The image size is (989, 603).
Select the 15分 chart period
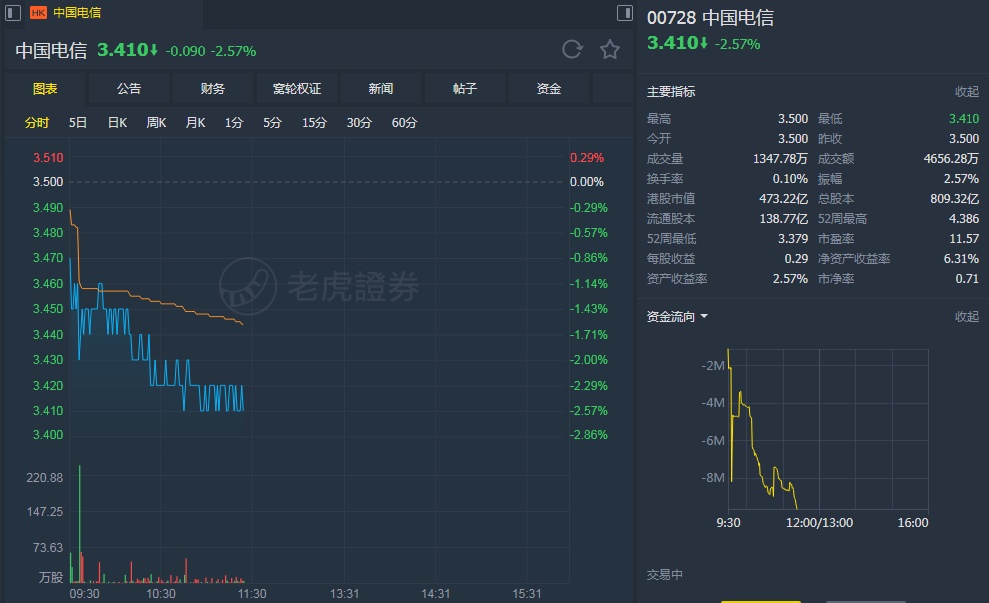click(x=314, y=122)
